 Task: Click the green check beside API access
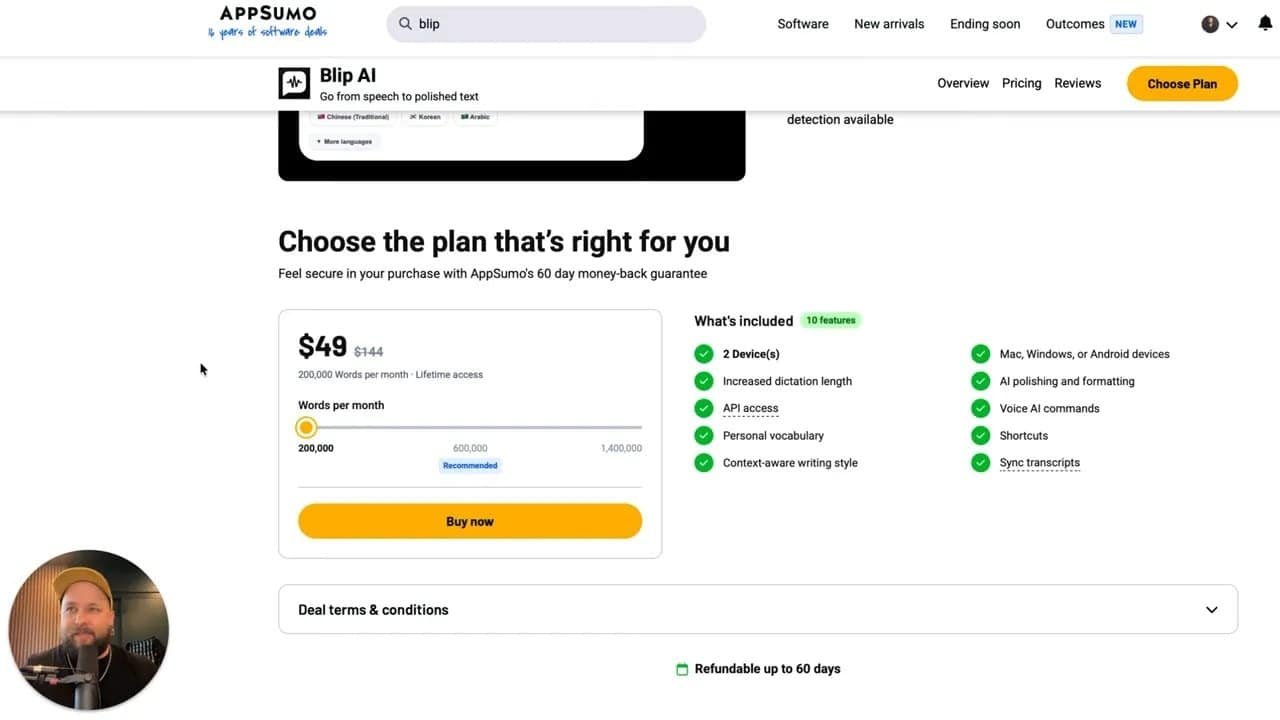pyautogui.click(x=704, y=408)
